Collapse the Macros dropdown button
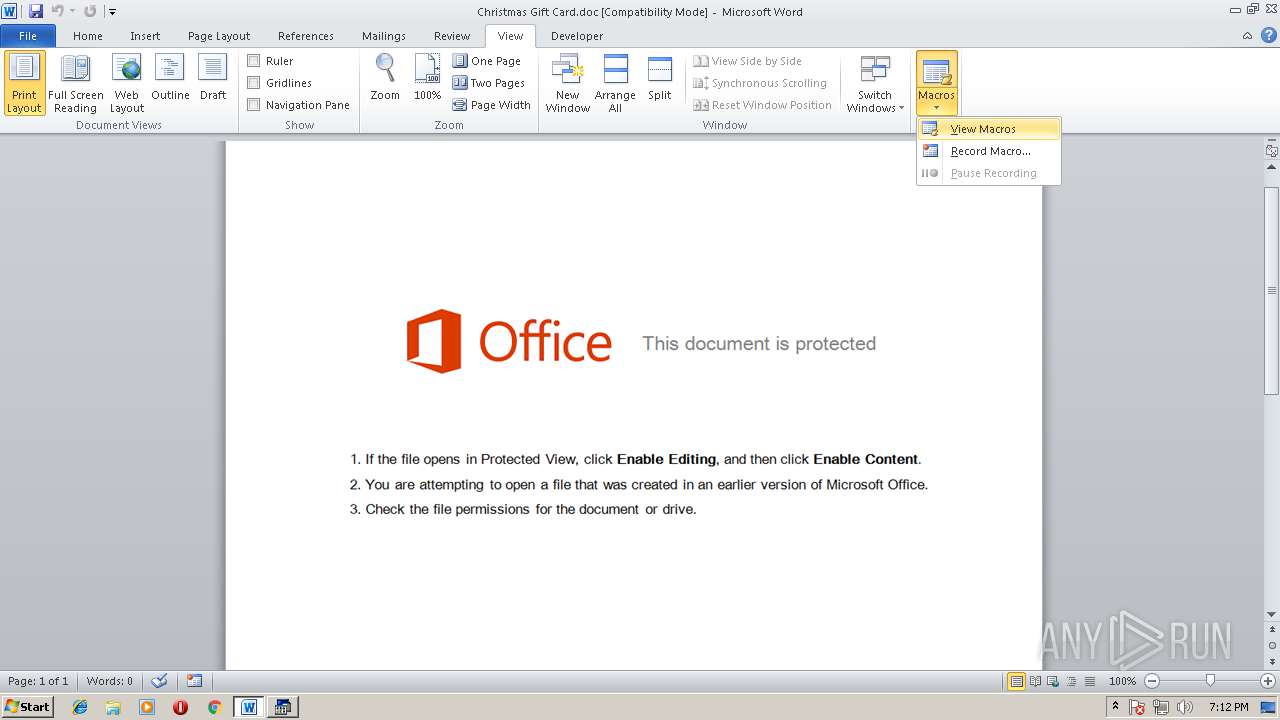The height and width of the screenshot is (720, 1280). pyautogui.click(x=937, y=84)
